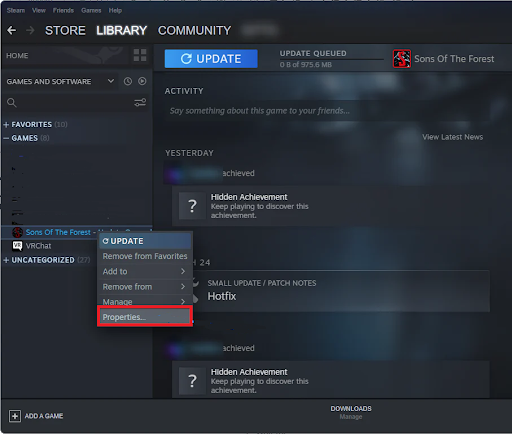Open the Steam menu
This screenshot has height=434, width=512.
[16, 10]
